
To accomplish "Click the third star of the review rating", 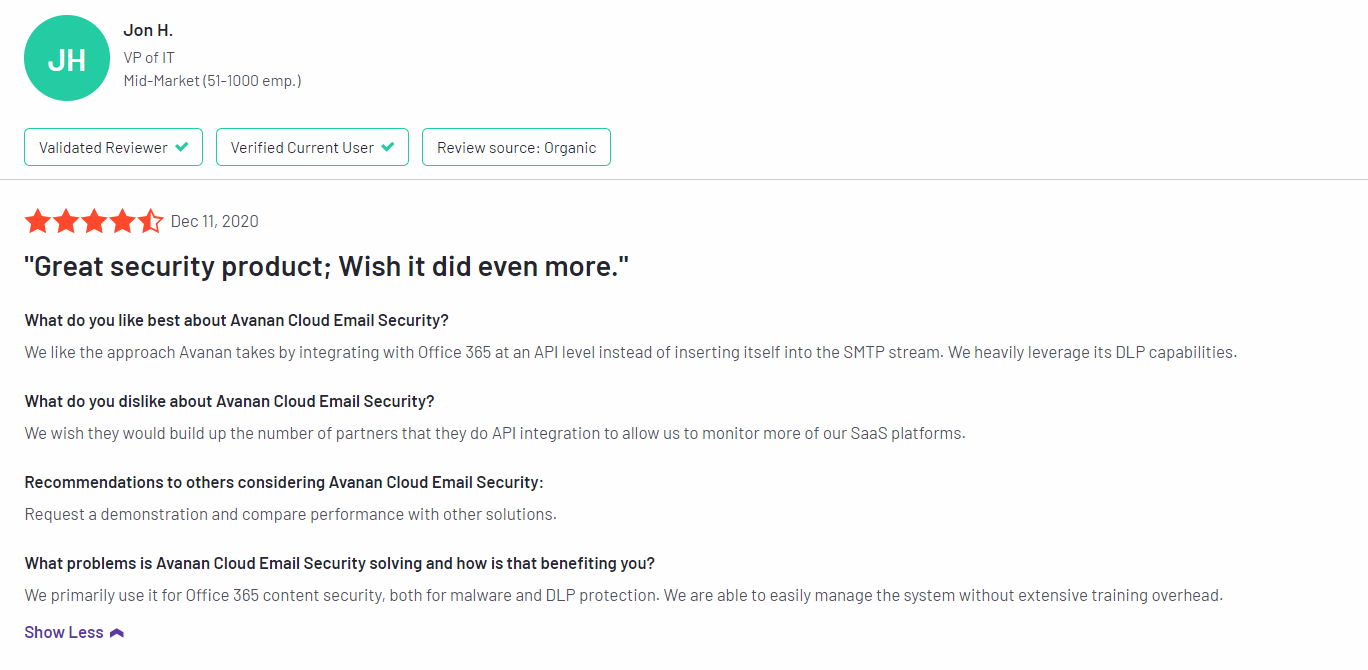I will [x=94, y=221].
